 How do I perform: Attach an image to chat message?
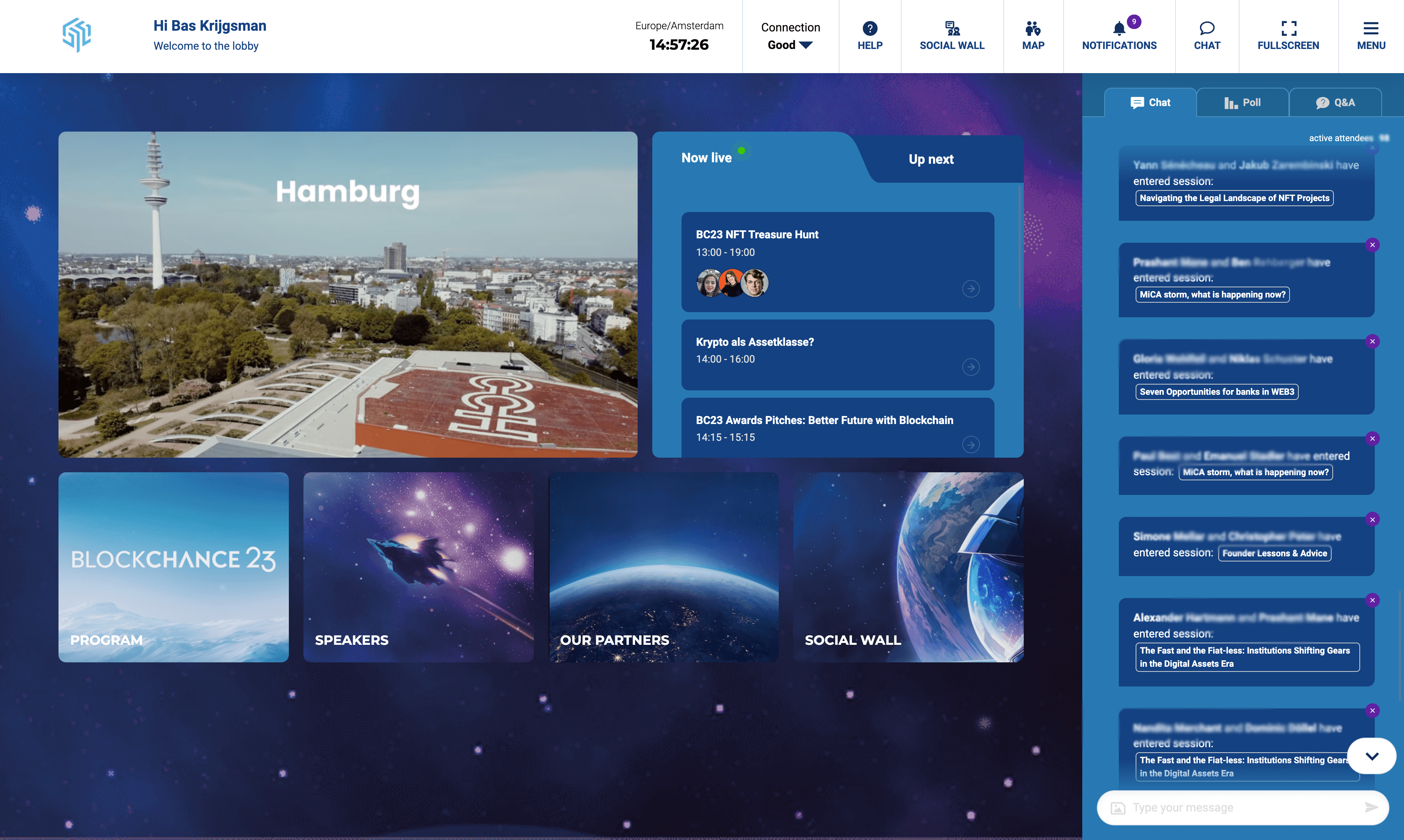coord(1118,808)
